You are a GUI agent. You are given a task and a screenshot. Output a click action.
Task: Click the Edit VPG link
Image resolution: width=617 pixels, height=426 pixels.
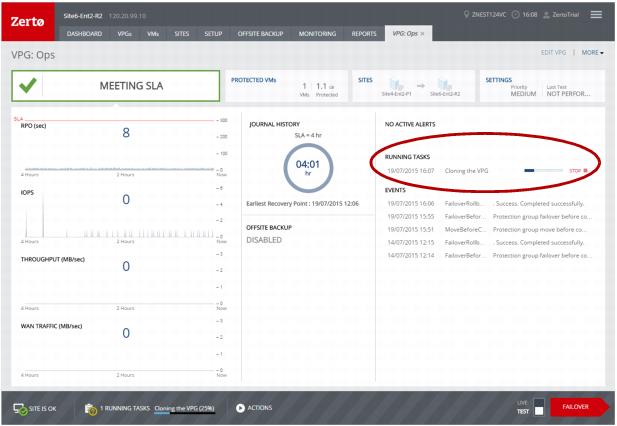pos(553,52)
